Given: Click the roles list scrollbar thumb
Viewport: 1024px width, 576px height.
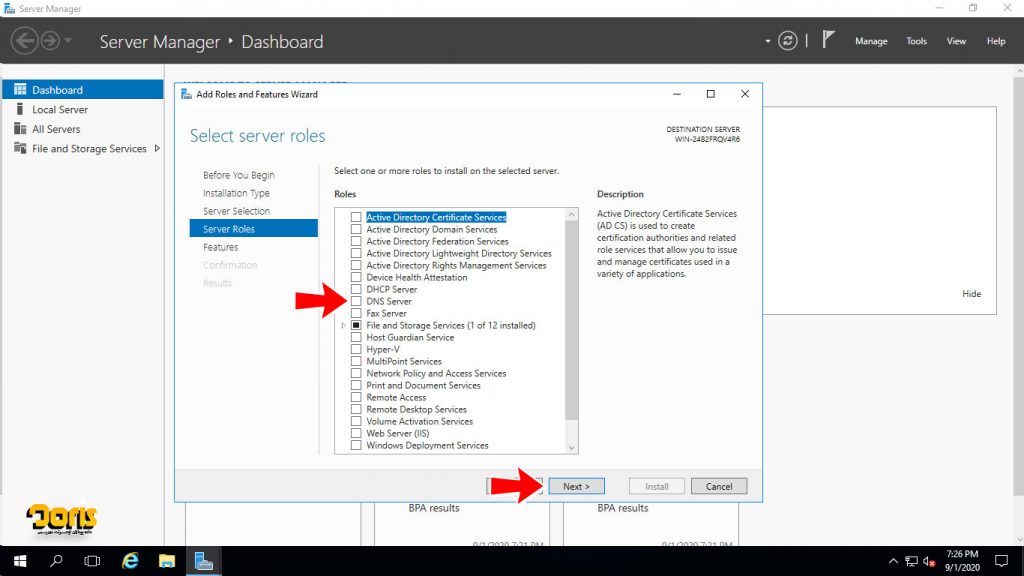Looking at the screenshot, I should [x=571, y=321].
